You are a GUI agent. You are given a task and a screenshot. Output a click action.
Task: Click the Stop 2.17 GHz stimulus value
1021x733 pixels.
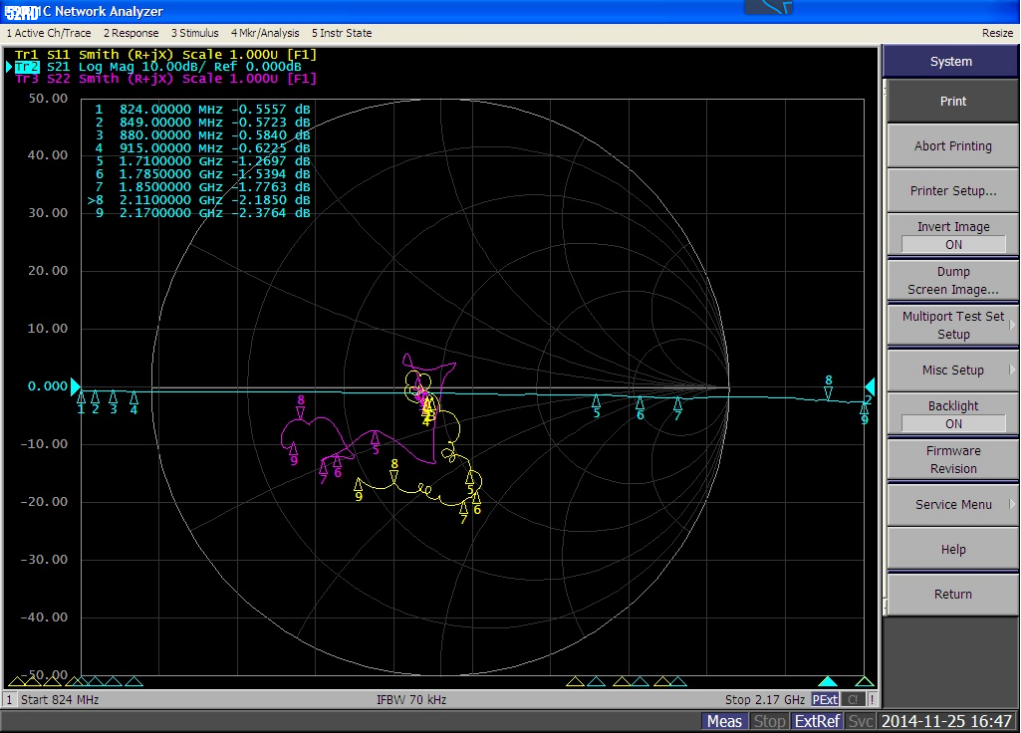pos(765,700)
